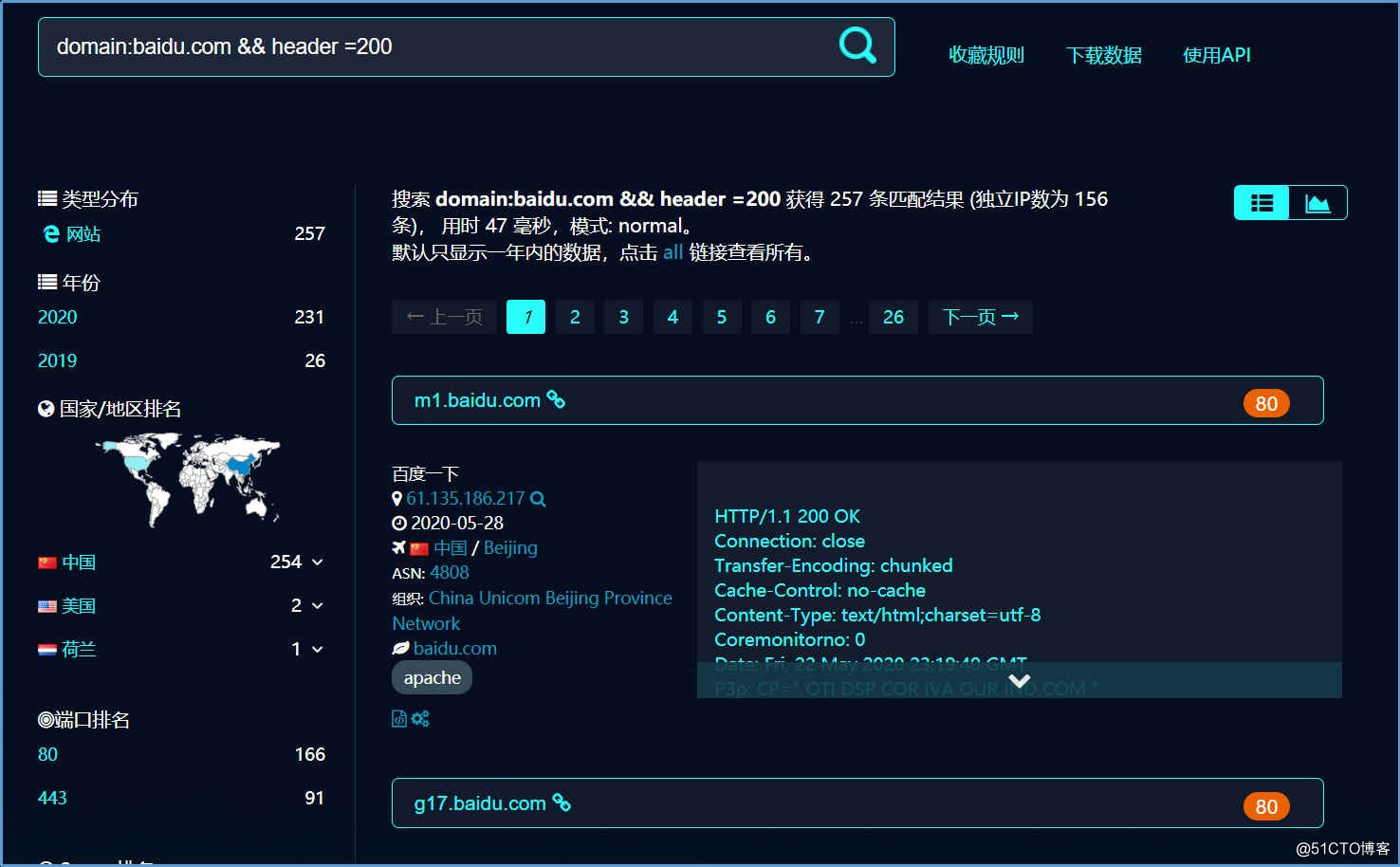Viewport: 1400px width, 867px height.
Task: Click the 网站 browser icon
Action: (51, 233)
